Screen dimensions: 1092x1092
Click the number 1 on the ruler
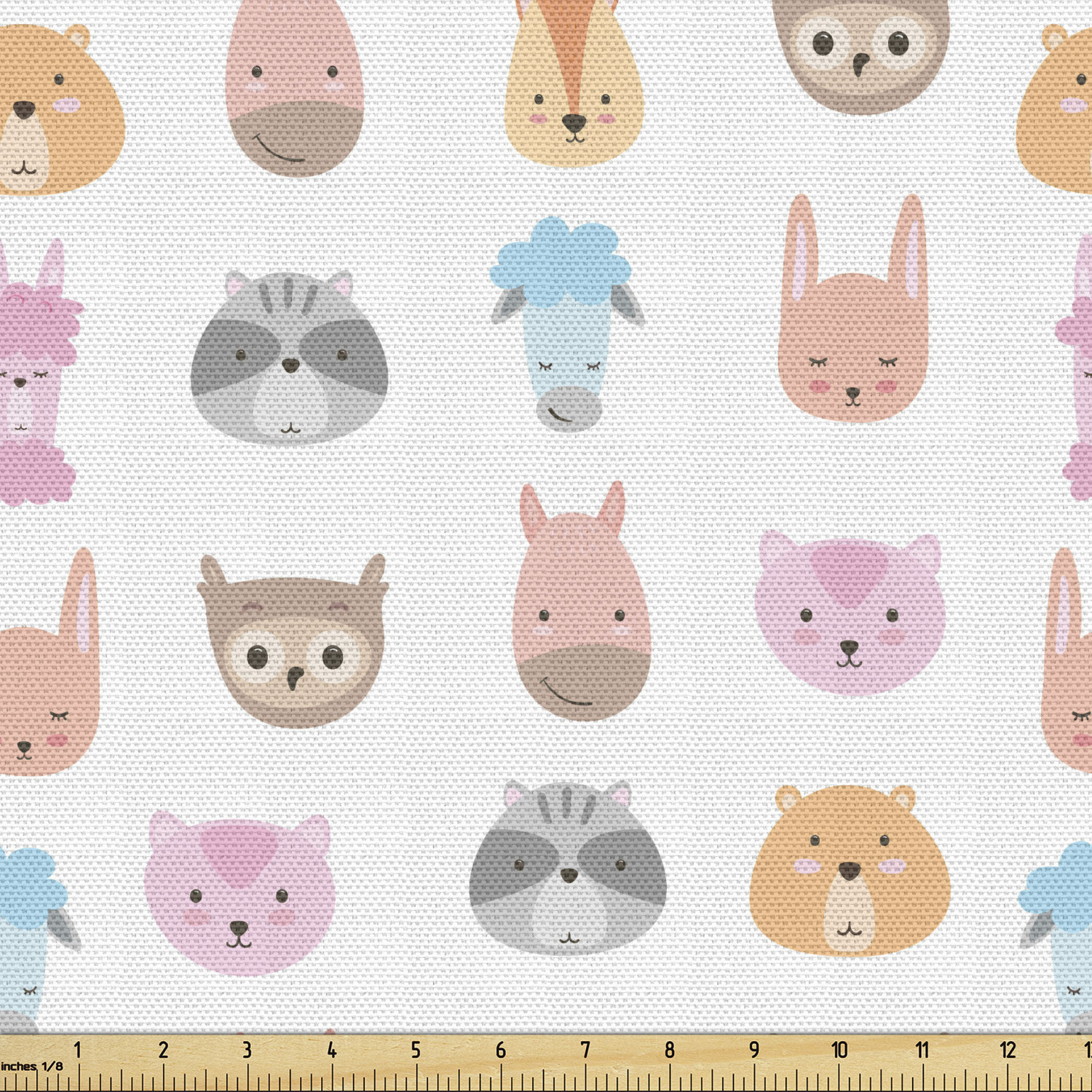(78, 1050)
